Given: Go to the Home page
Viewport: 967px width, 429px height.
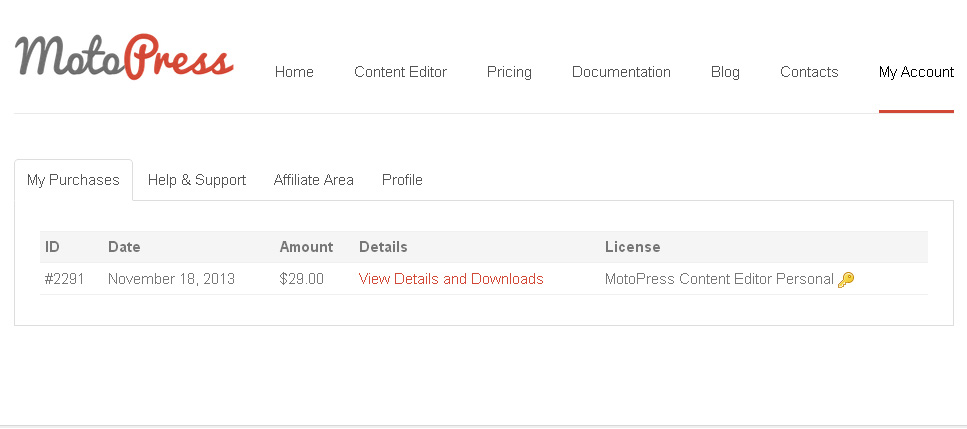Looking at the screenshot, I should pos(294,72).
